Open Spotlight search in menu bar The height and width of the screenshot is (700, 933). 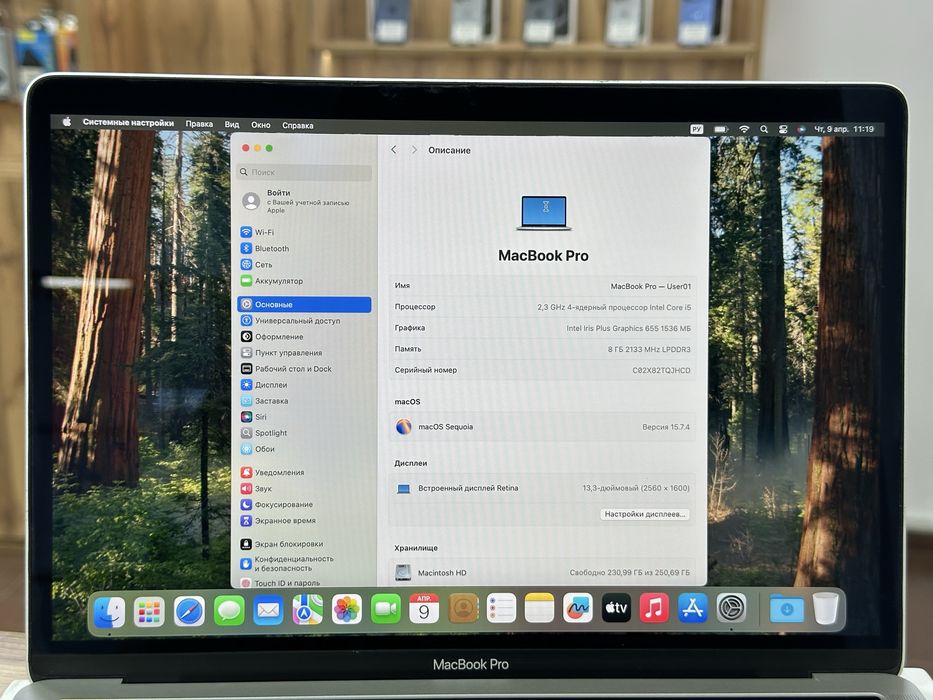[x=764, y=129]
